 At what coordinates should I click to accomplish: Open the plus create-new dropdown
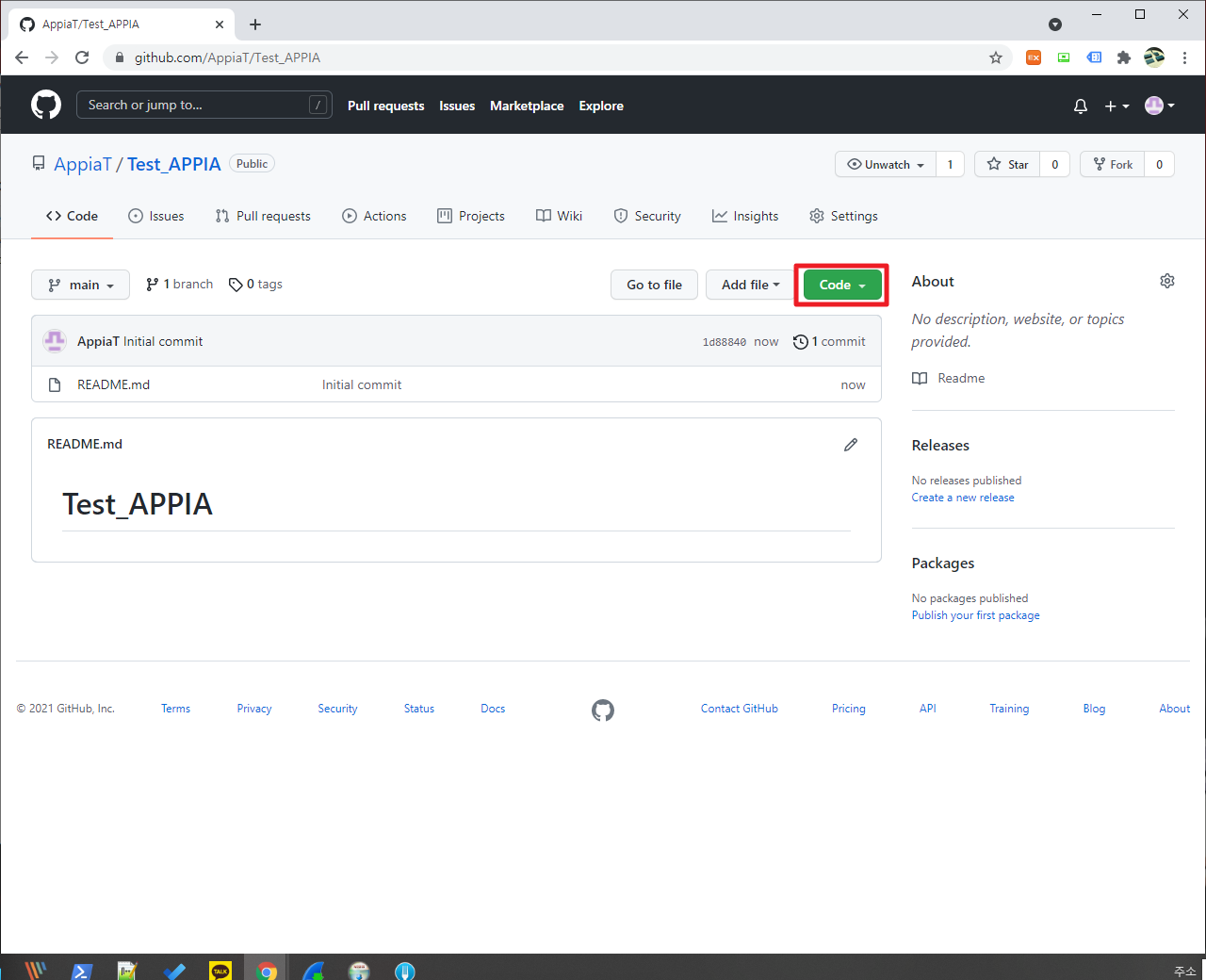(1116, 106)
